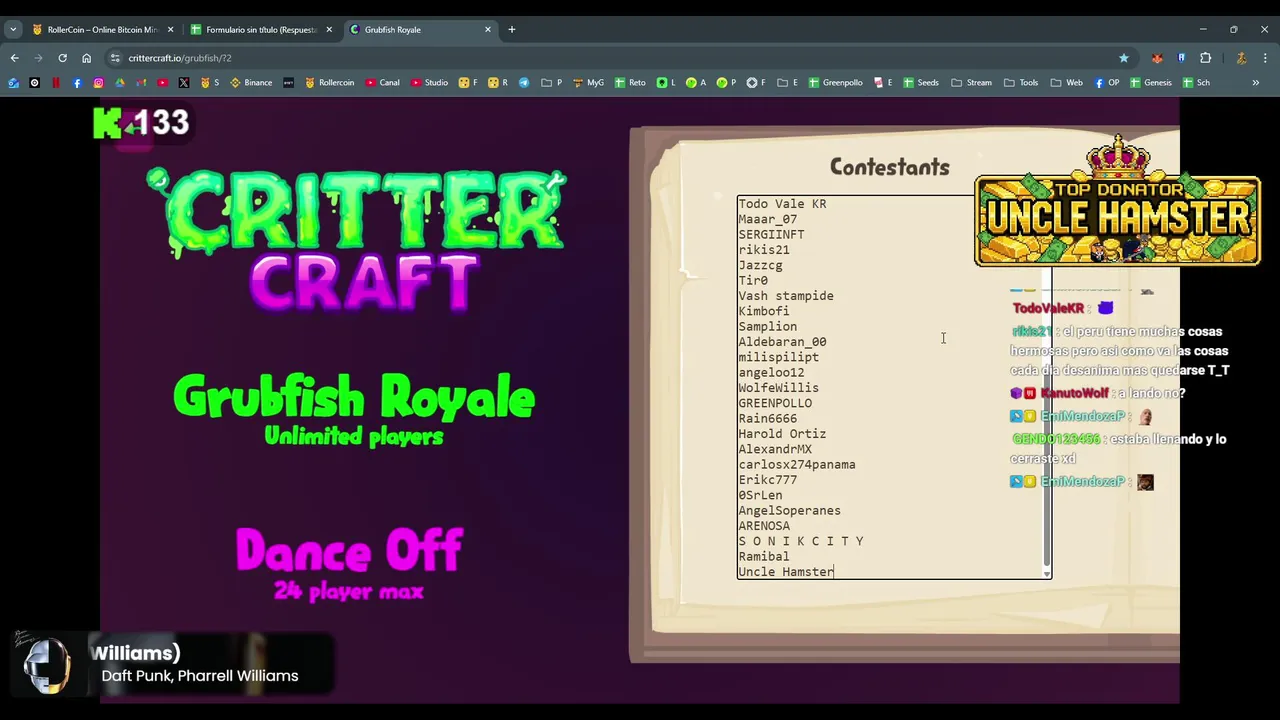
Task: Open the Facebook bookmark icon
Action: (x=77, y=82)
